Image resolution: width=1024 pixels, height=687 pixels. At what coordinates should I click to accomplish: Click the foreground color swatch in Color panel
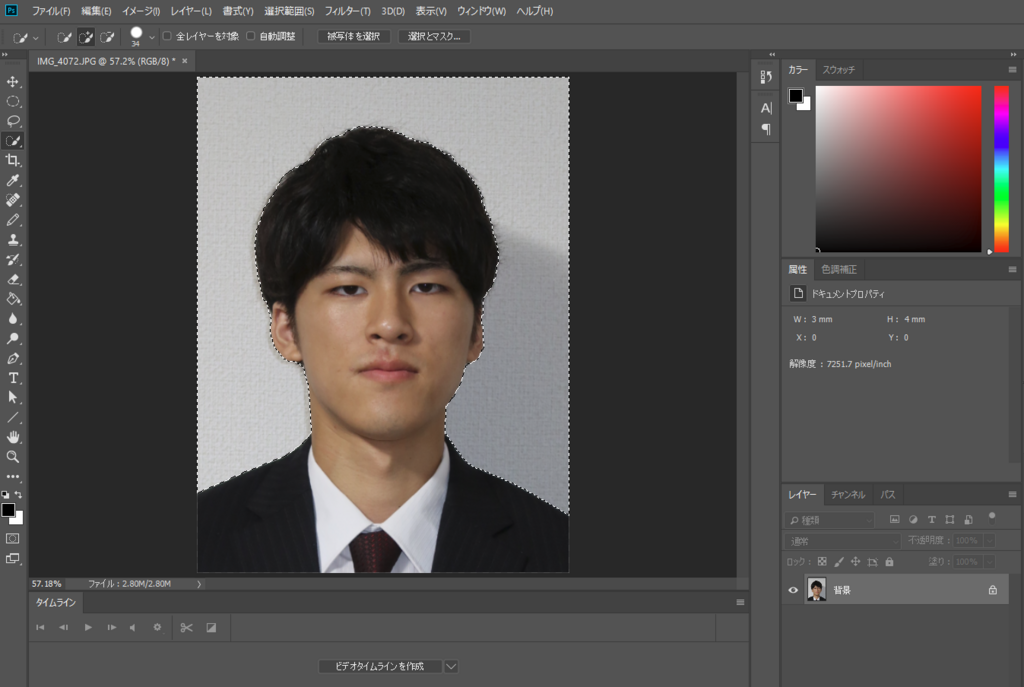pyautogui.click(x=795, y=95)
